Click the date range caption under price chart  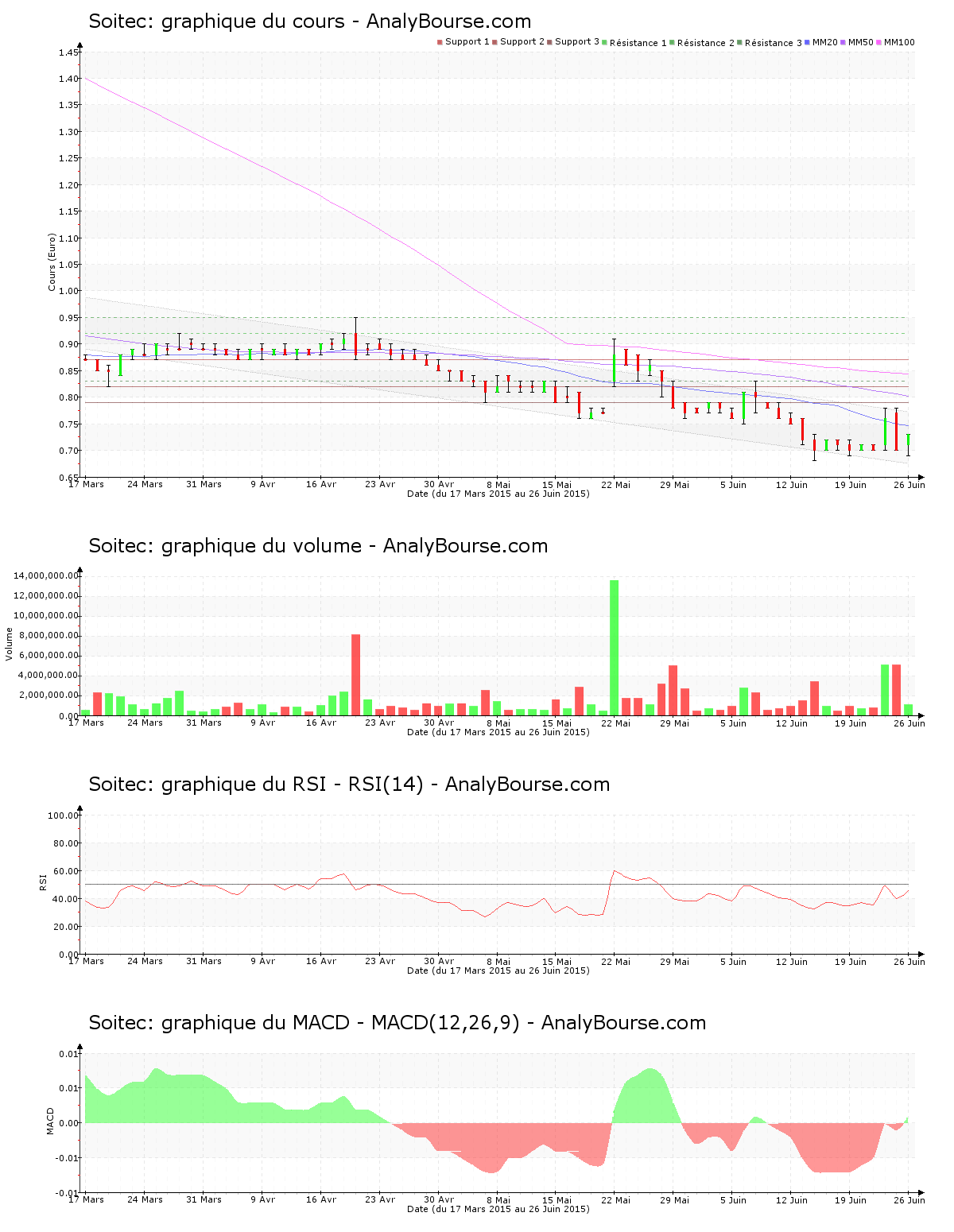coord(498,494)
